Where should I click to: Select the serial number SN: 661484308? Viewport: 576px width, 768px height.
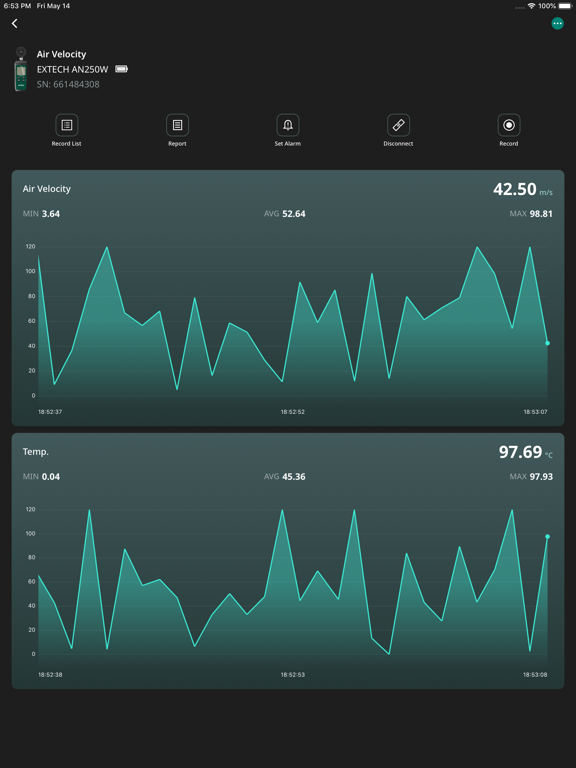68,84
